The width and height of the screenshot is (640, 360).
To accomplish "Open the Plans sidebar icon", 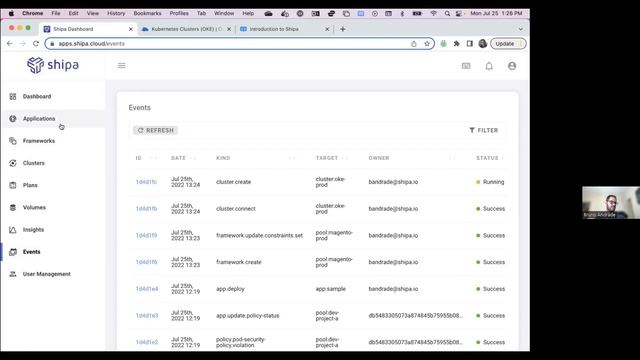I will pyautogui.click(x=13, y=185).
